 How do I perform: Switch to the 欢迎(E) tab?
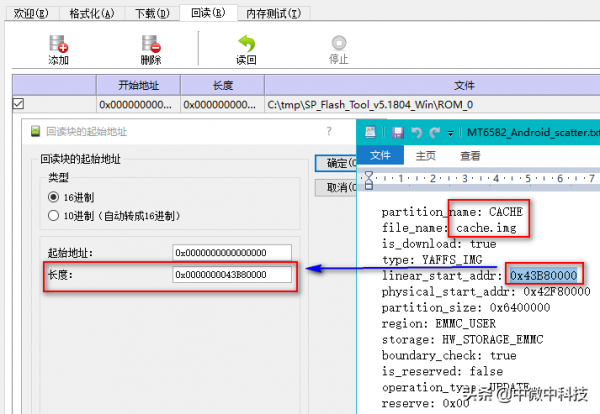31,14
